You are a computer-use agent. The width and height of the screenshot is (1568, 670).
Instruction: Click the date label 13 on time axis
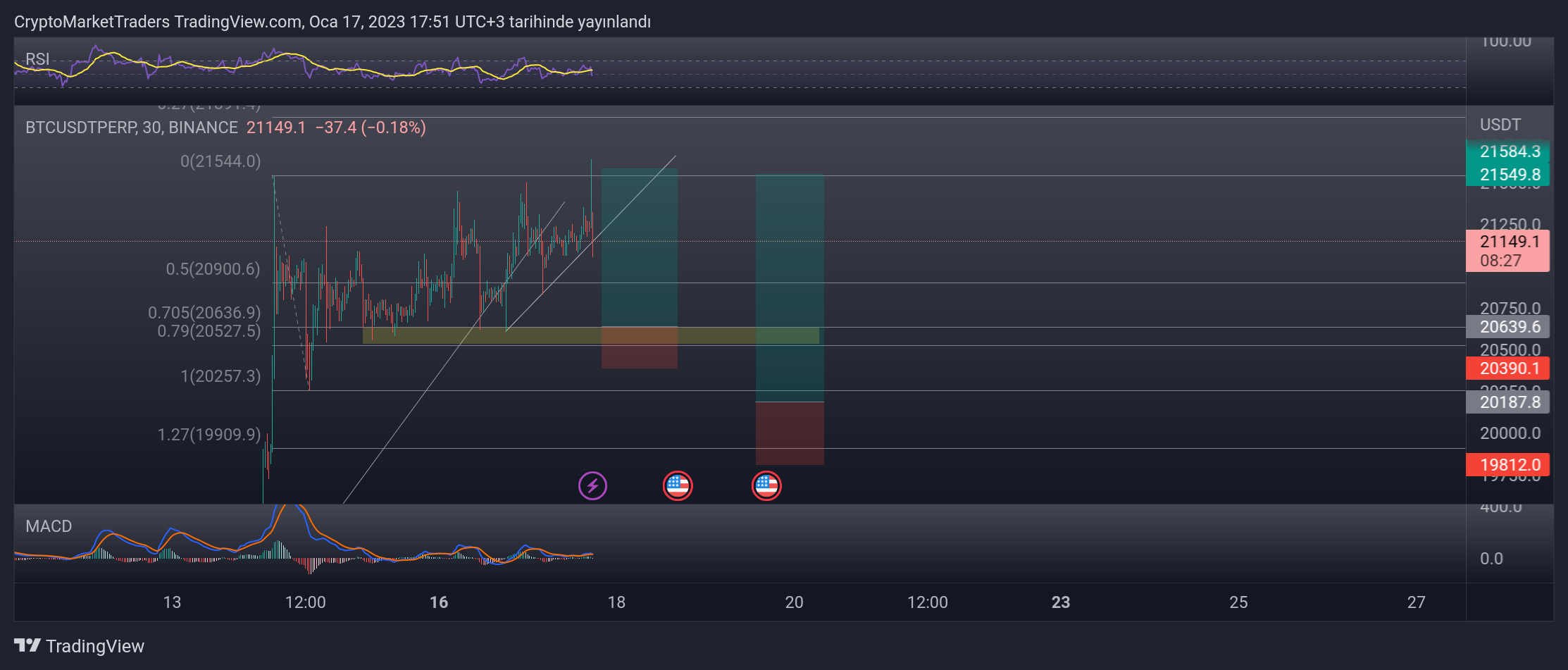(x=172, y=602)
